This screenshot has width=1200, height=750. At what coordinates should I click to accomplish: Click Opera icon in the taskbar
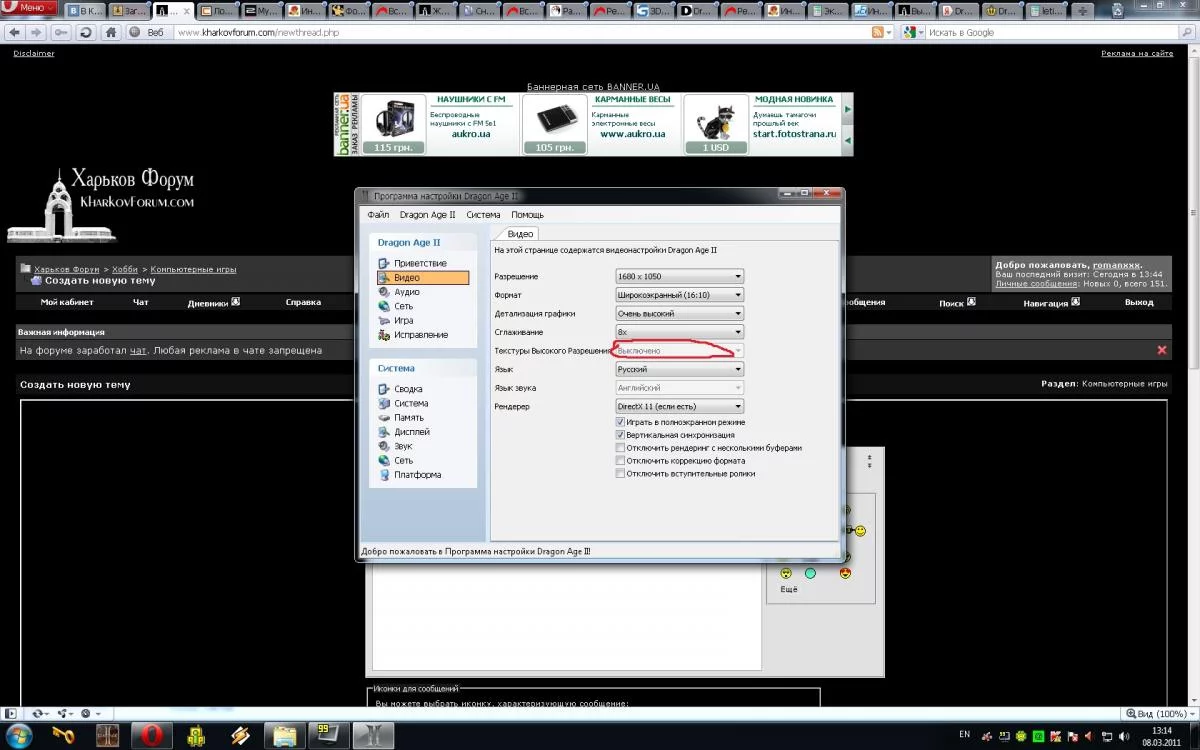[152, 736]
